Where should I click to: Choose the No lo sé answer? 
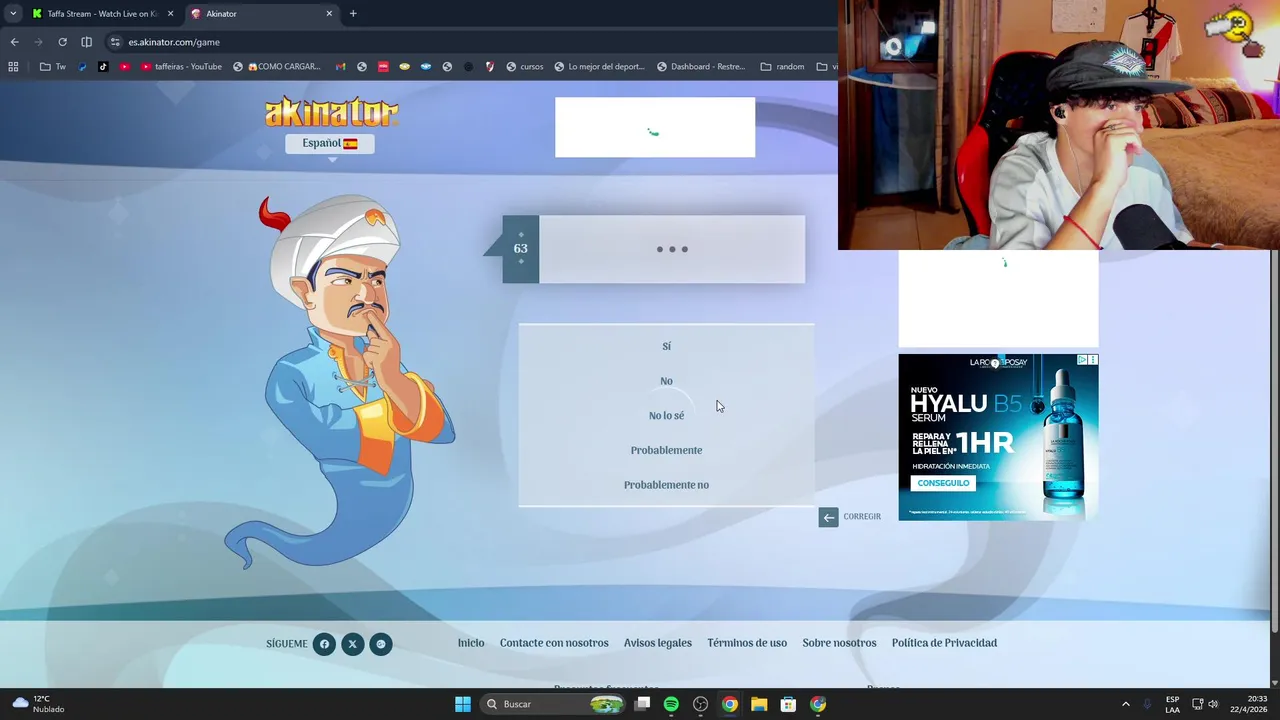[666, 415]
